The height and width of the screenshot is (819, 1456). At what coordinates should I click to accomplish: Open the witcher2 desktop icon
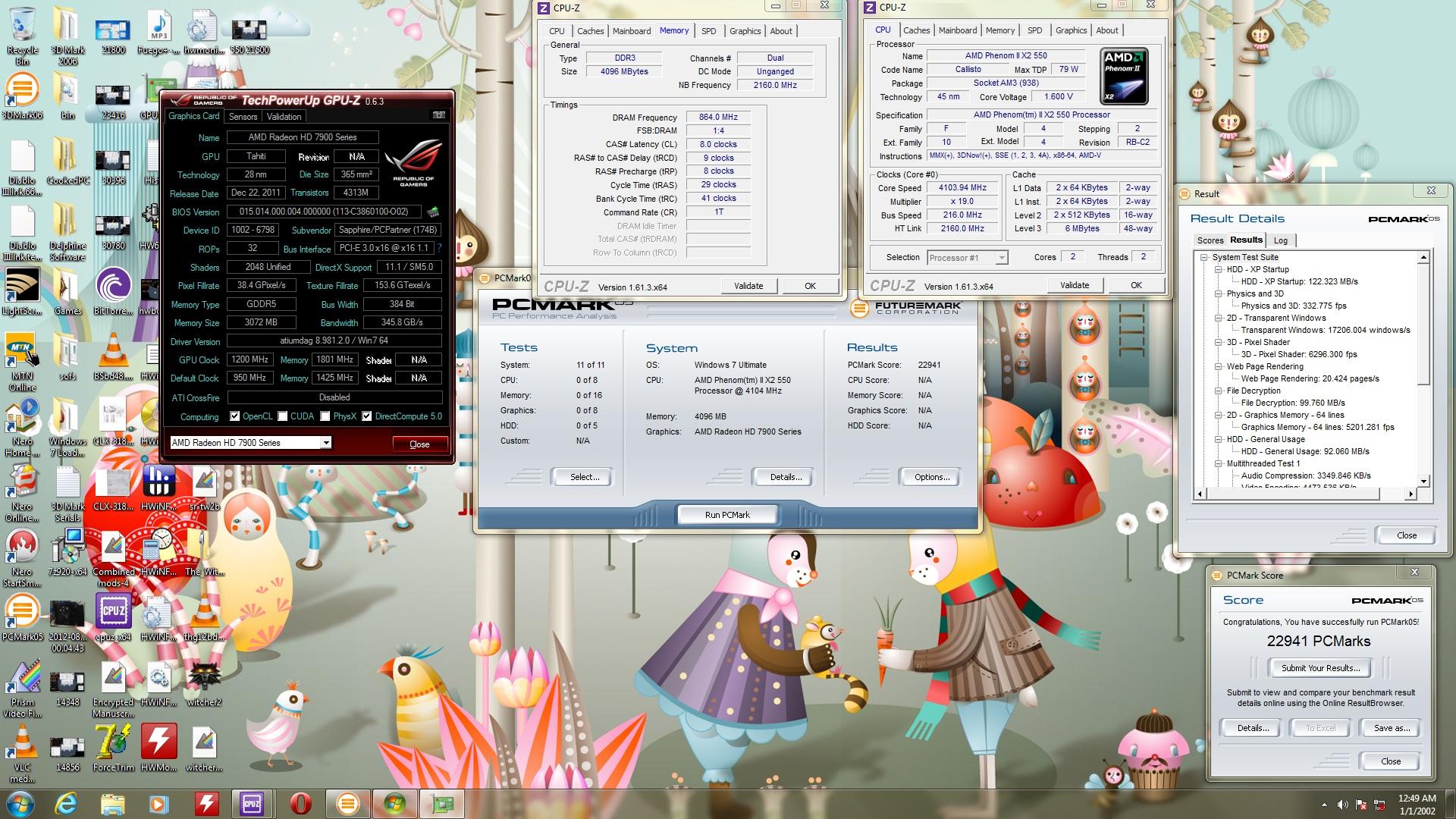(204, 683)
